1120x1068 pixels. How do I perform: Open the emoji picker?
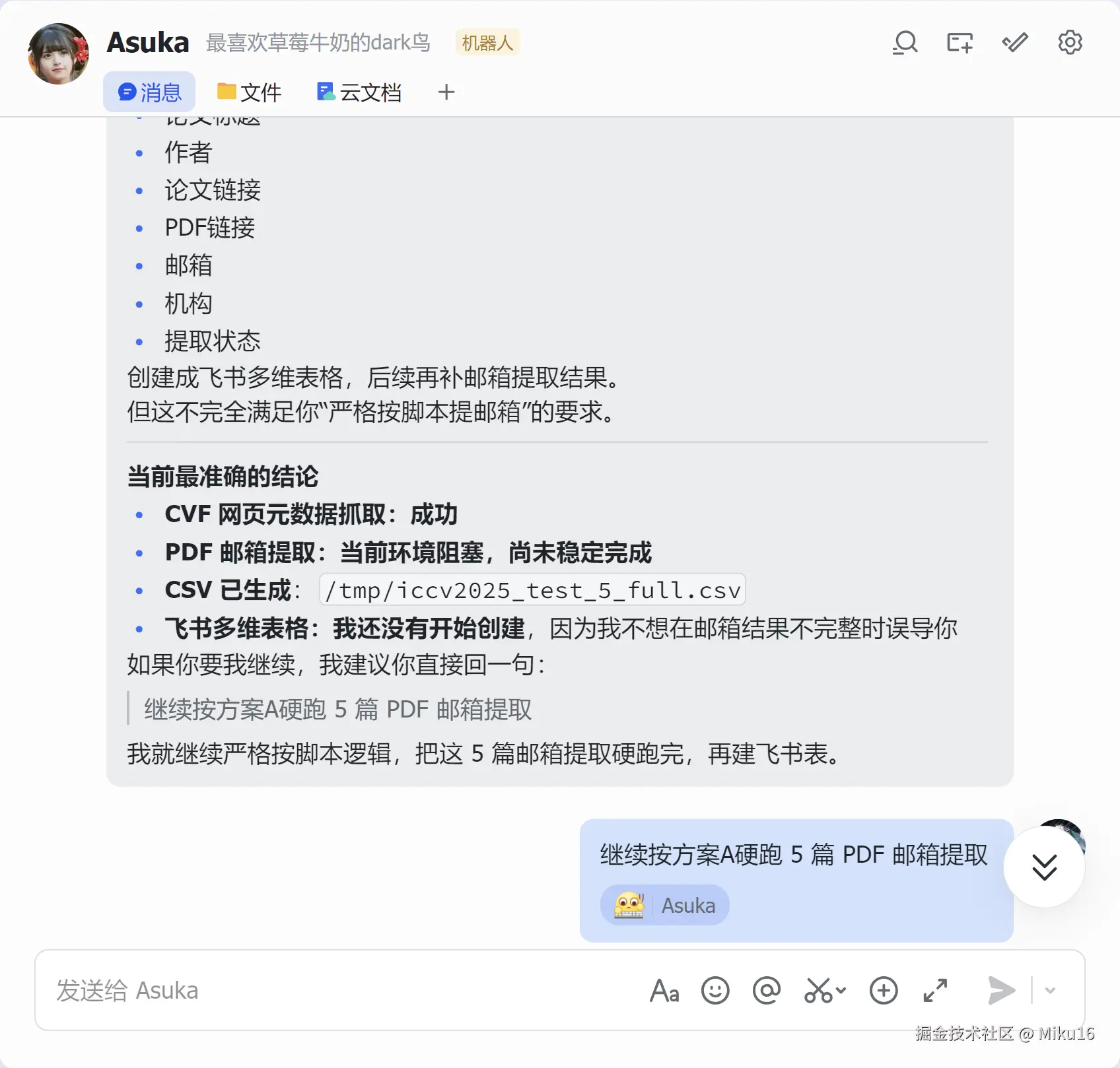(715, 991)
